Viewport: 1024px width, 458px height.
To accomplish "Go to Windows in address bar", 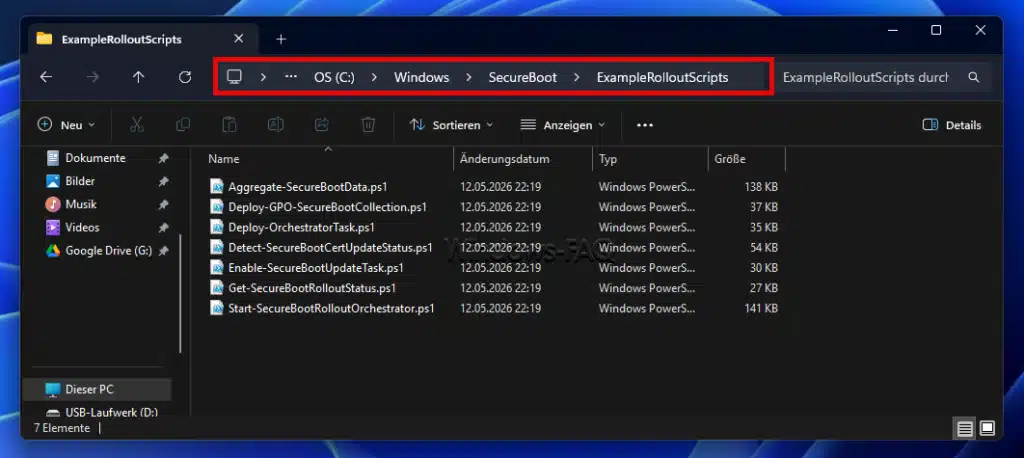I will point(422,77).
